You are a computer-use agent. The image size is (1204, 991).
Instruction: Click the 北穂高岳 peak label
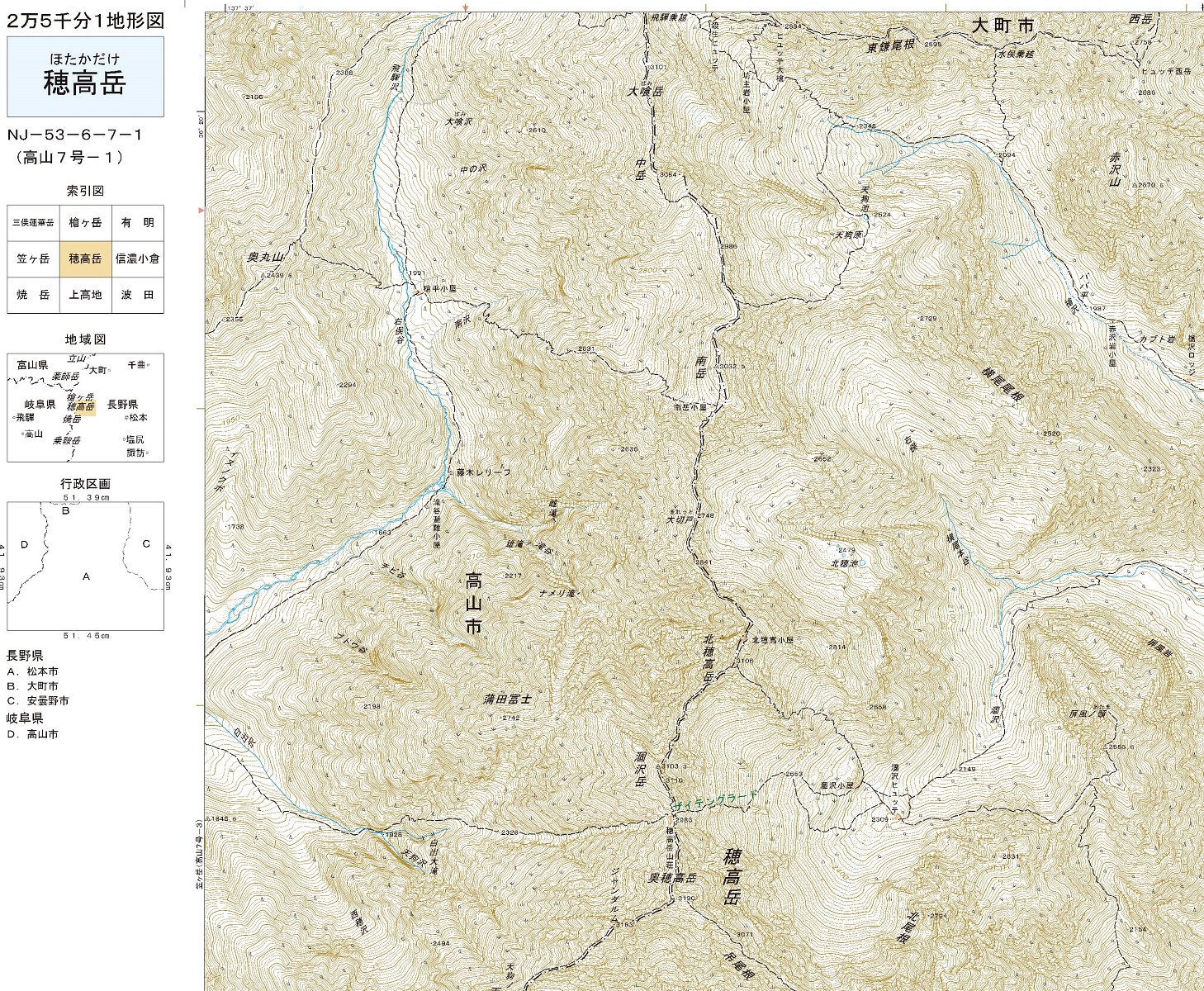709,657
